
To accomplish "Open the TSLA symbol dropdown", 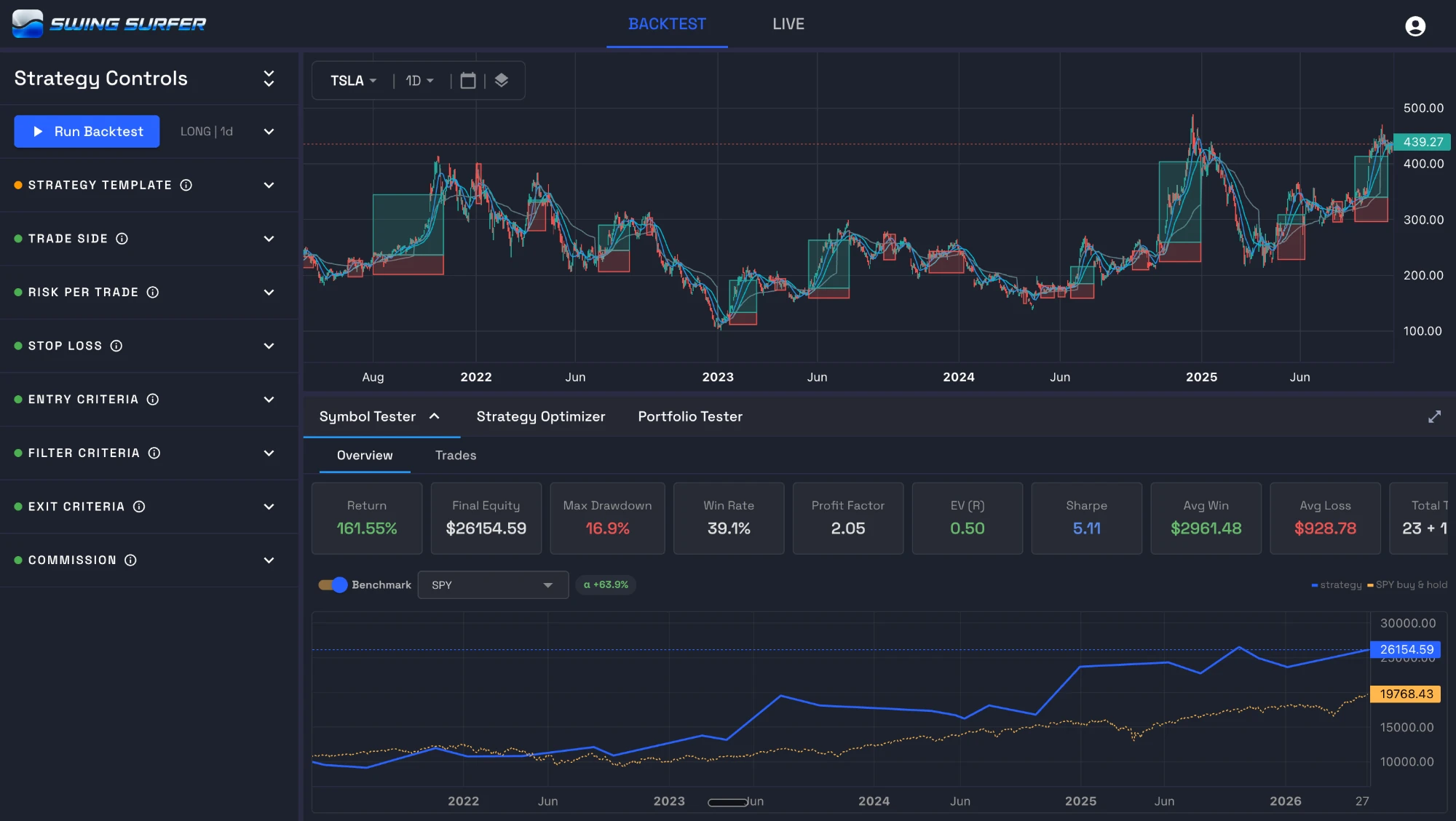I will coord(353,80).
